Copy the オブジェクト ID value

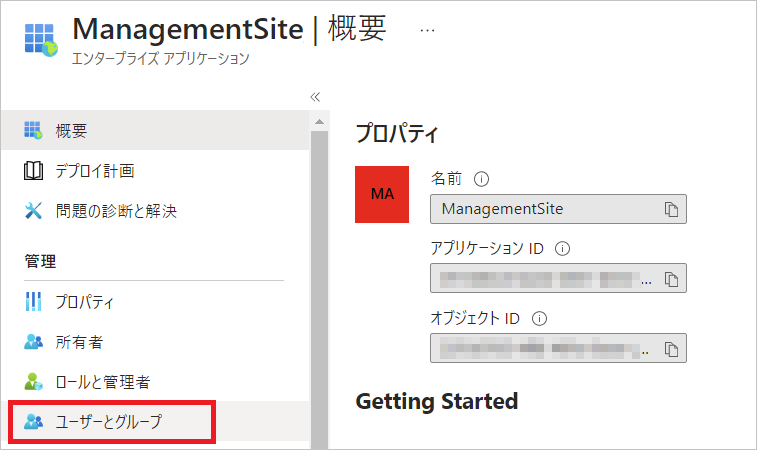click(671, 349)
